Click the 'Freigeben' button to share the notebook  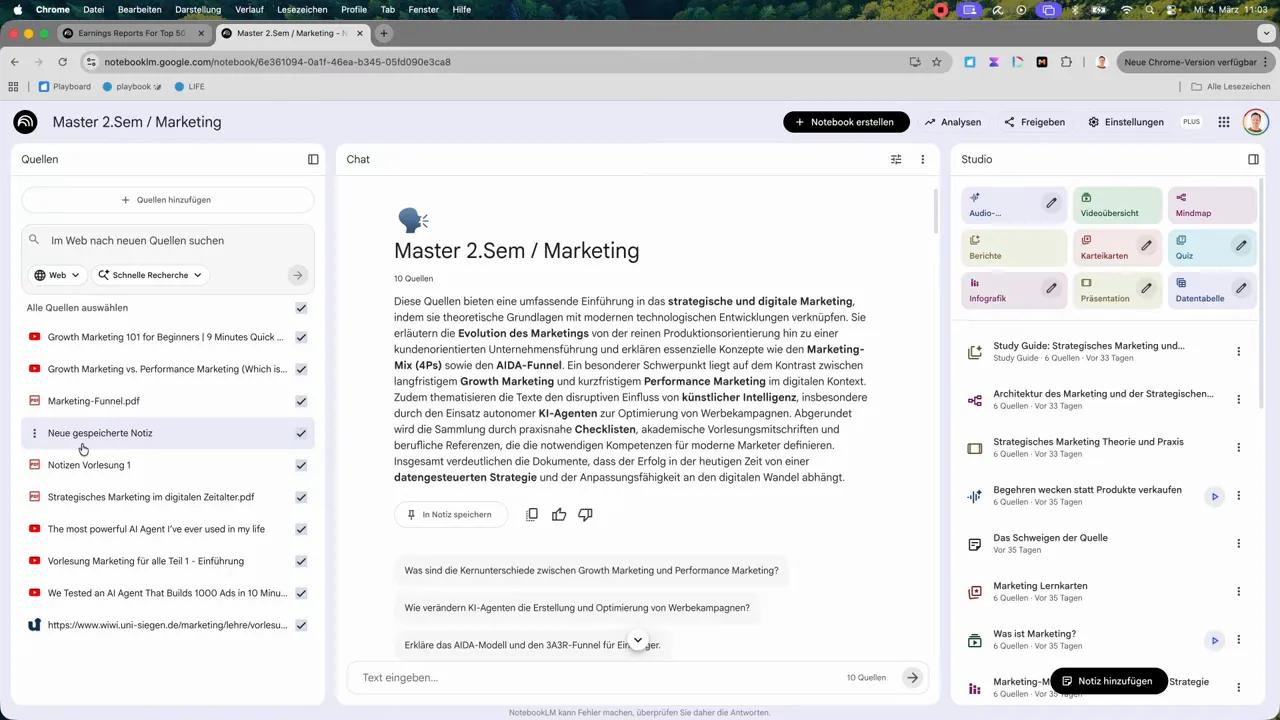(1036, 122)
